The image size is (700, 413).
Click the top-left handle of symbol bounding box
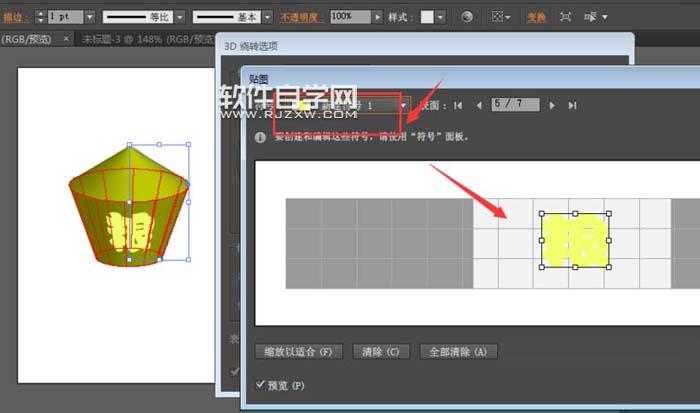coord(542,214)
